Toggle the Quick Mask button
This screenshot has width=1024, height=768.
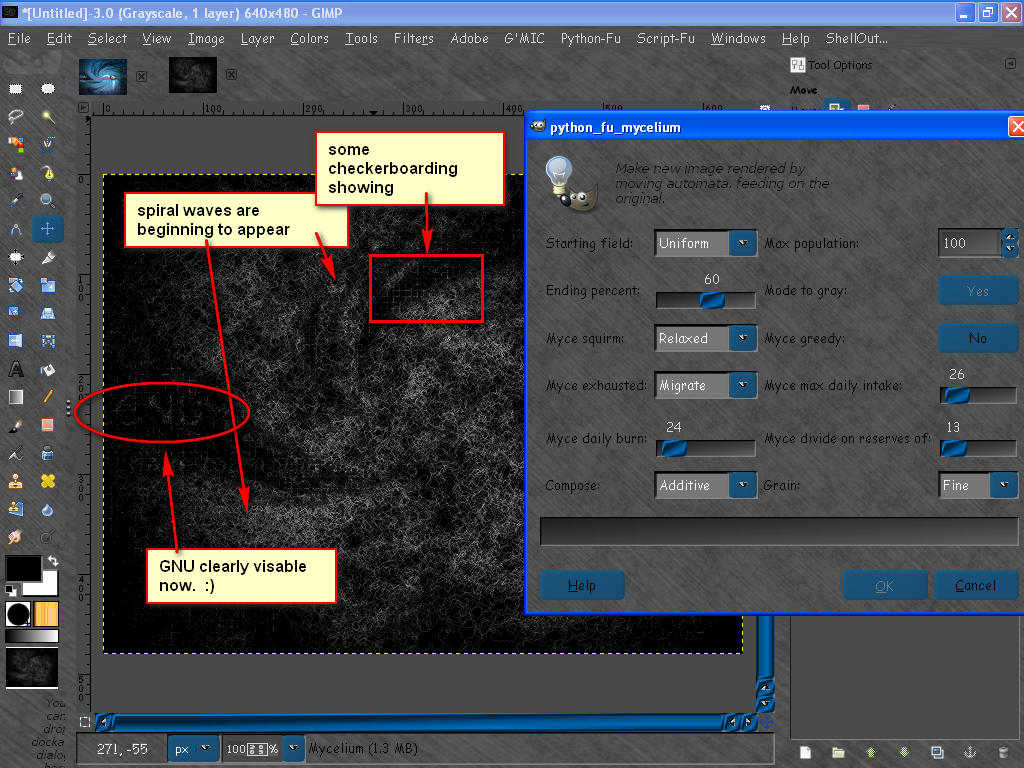point(85,722)
